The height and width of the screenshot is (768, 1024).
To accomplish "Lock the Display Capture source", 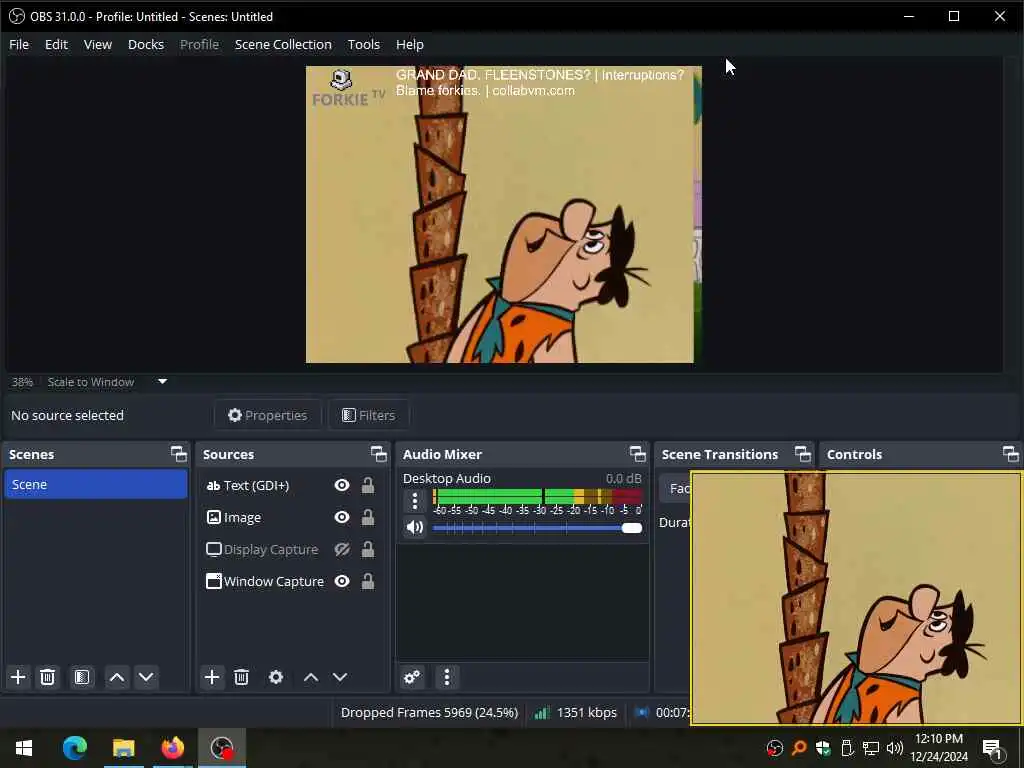I will coord(368,549).
